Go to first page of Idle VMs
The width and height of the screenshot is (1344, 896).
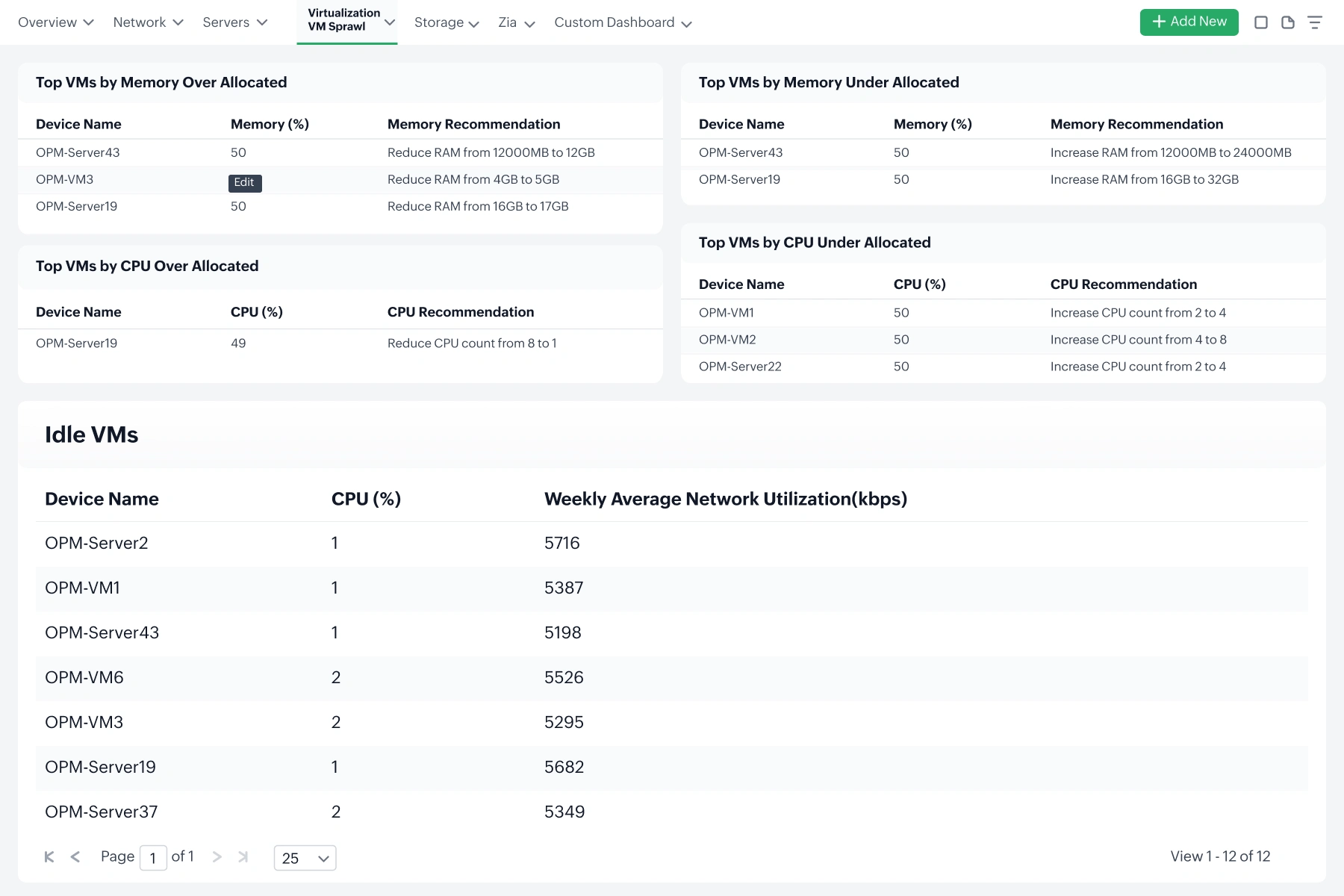pyautogui.click(x=49, y=857)
